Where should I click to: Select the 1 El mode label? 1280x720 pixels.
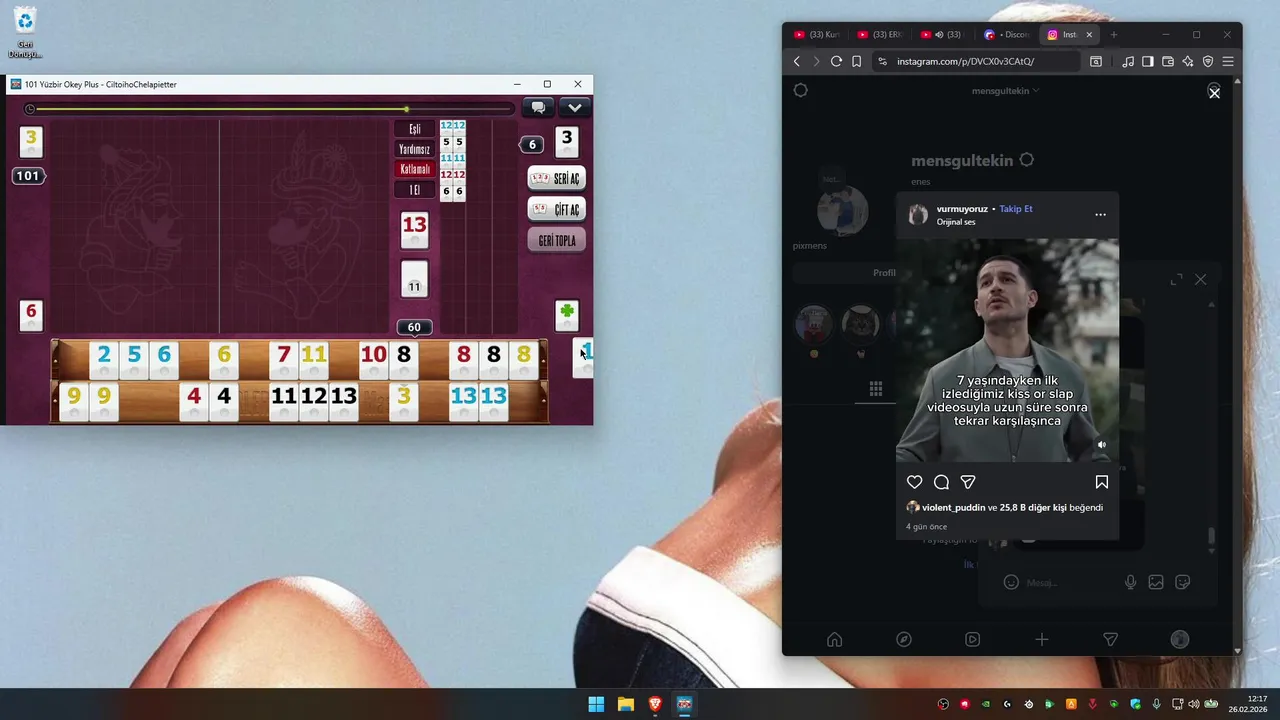415,190
